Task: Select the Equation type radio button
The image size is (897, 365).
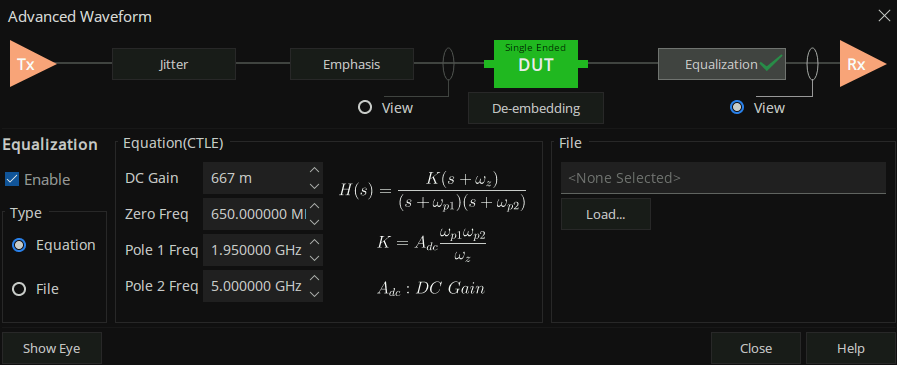Action: pyautogui.click(x=19, y=245)
